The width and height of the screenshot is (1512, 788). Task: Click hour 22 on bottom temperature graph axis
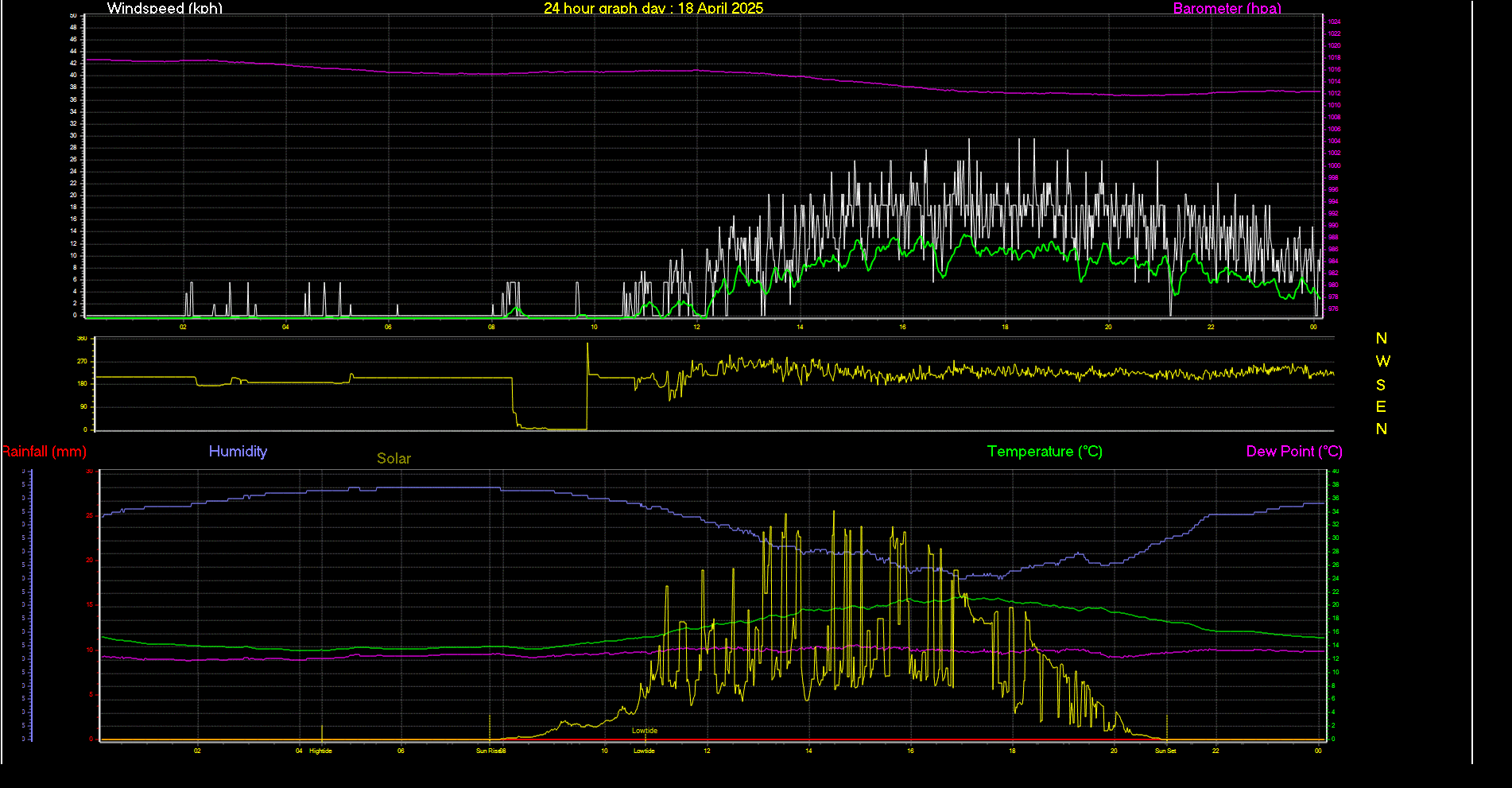pyautogui.click(x=1215, y=751)
